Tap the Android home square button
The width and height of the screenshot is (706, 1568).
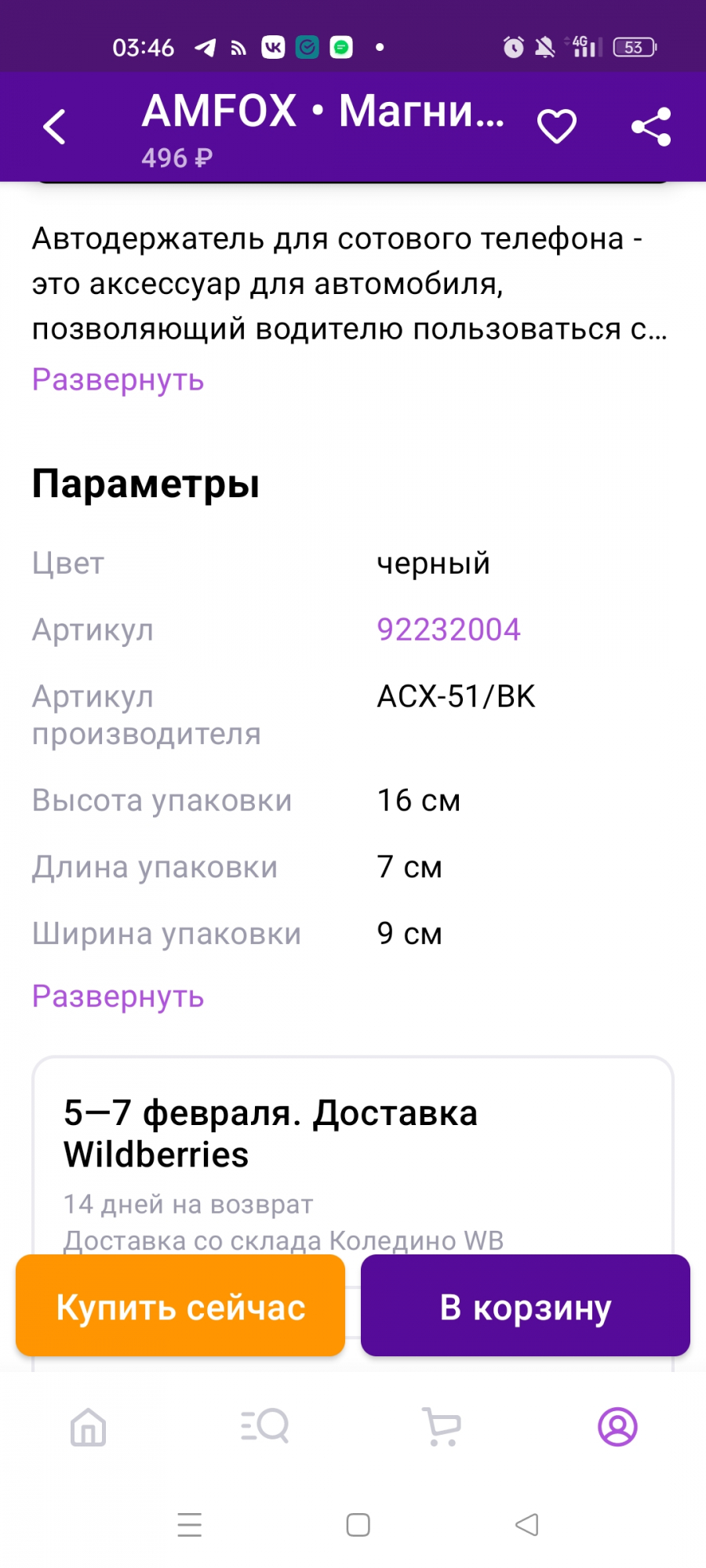pos(358,1525)
